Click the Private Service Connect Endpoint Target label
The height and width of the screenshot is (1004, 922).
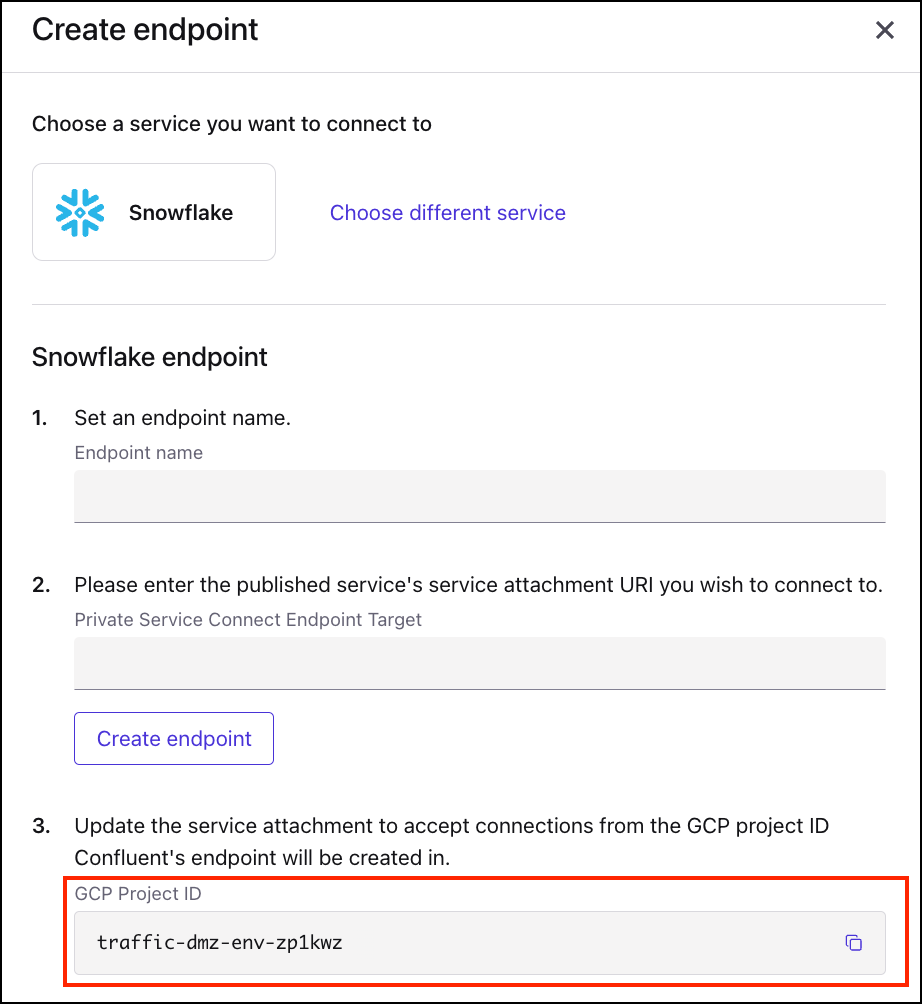click(248, 620)
